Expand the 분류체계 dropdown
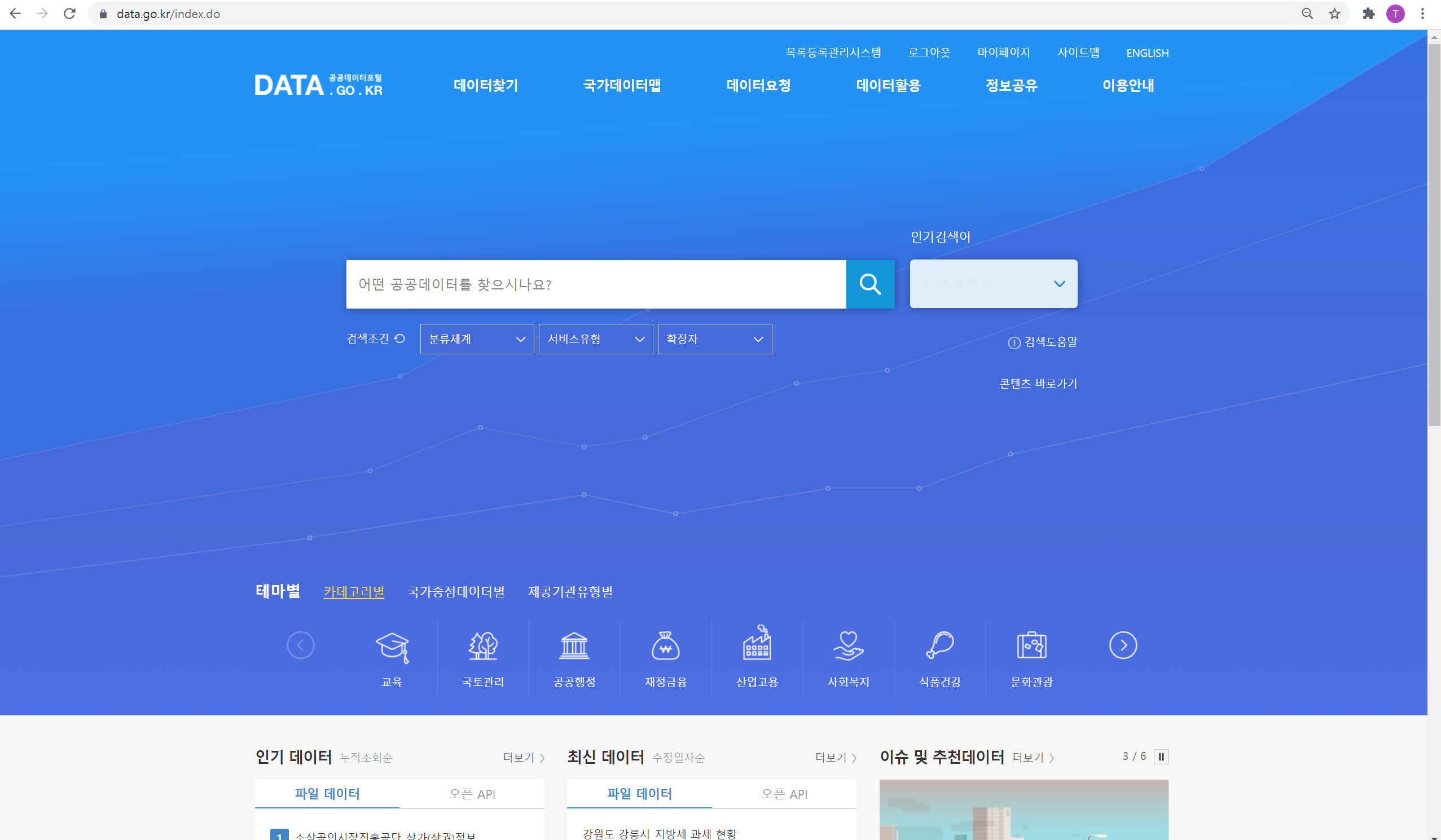This screenshot has height=840, width=1441. click(476, 339)
